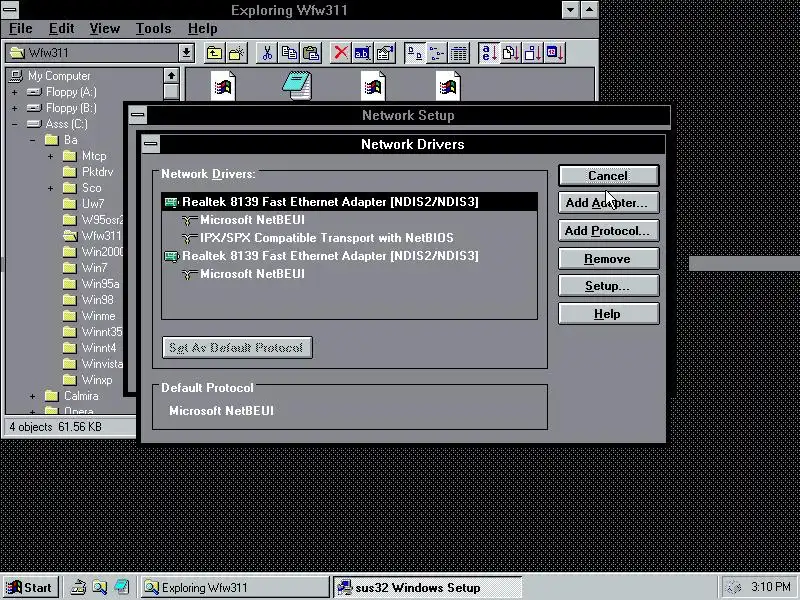The width and height of the screenshot is (800, 600).
Task: Open Properties from the Explorer toolbar
Action: coord(385,53)
